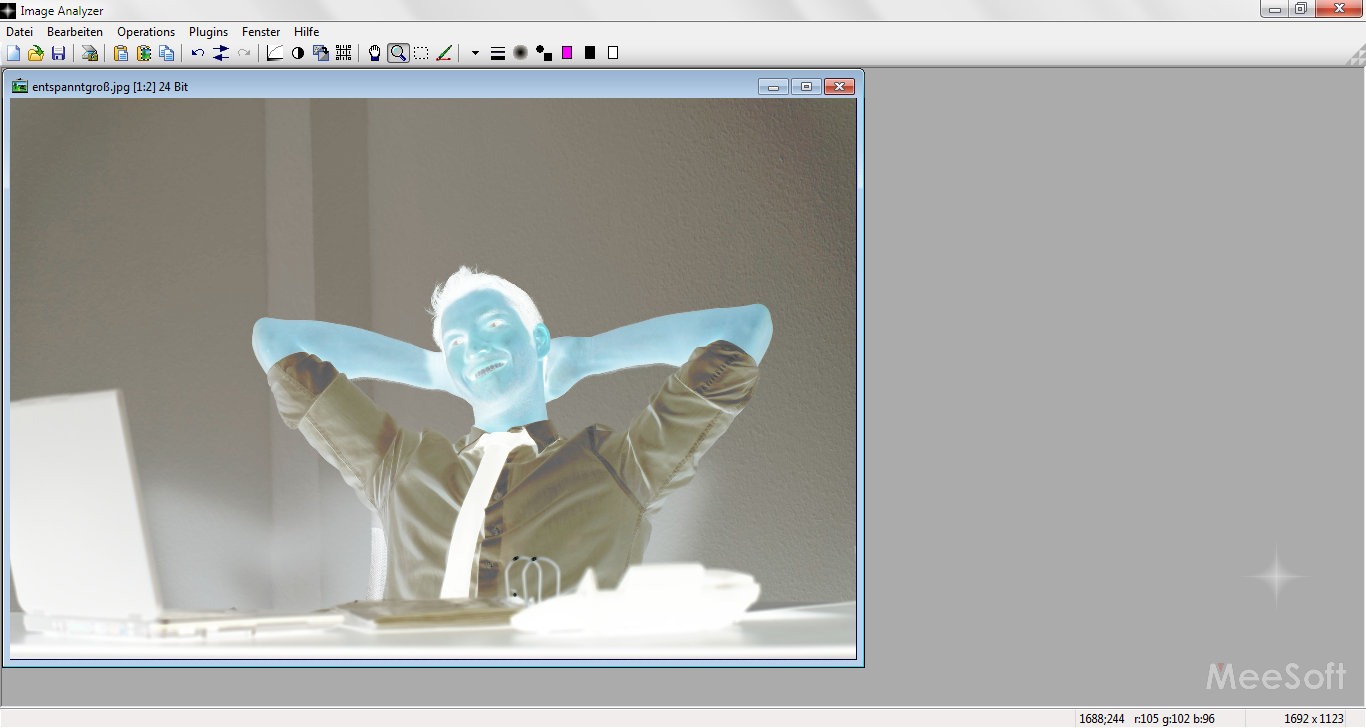Image resolution: width=1366 pixels, height=728 pixels.
Task: Click the New file icon
Action: click(13, 53)
